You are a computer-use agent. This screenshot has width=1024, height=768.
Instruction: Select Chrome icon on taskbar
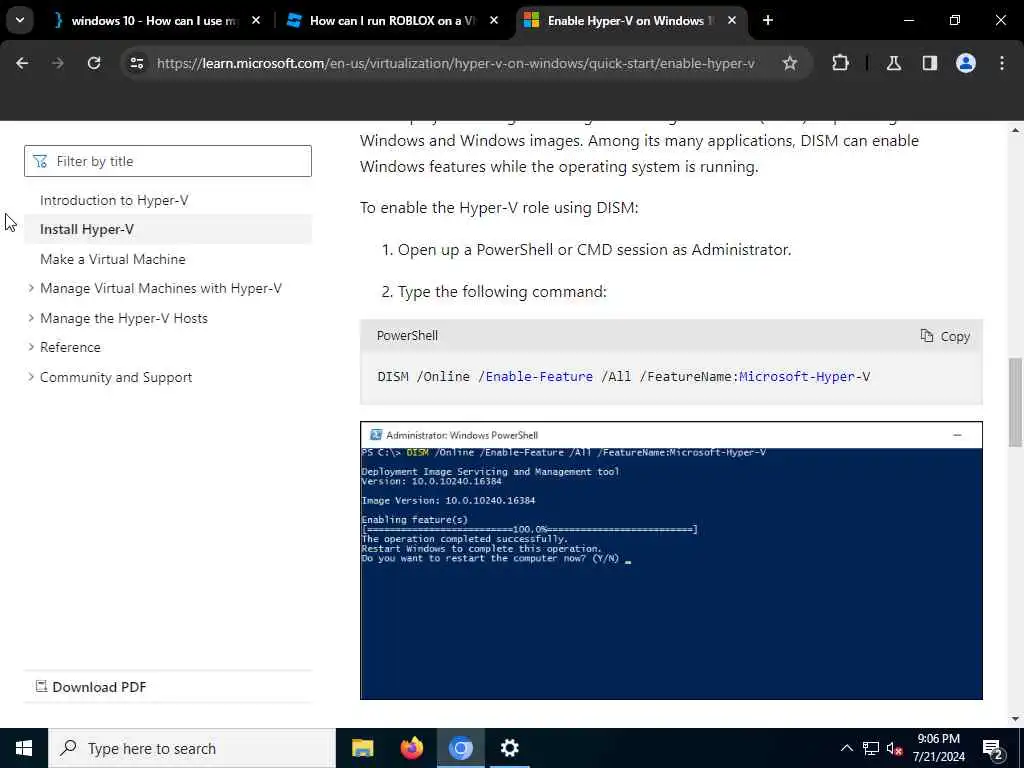click(460, 748)
